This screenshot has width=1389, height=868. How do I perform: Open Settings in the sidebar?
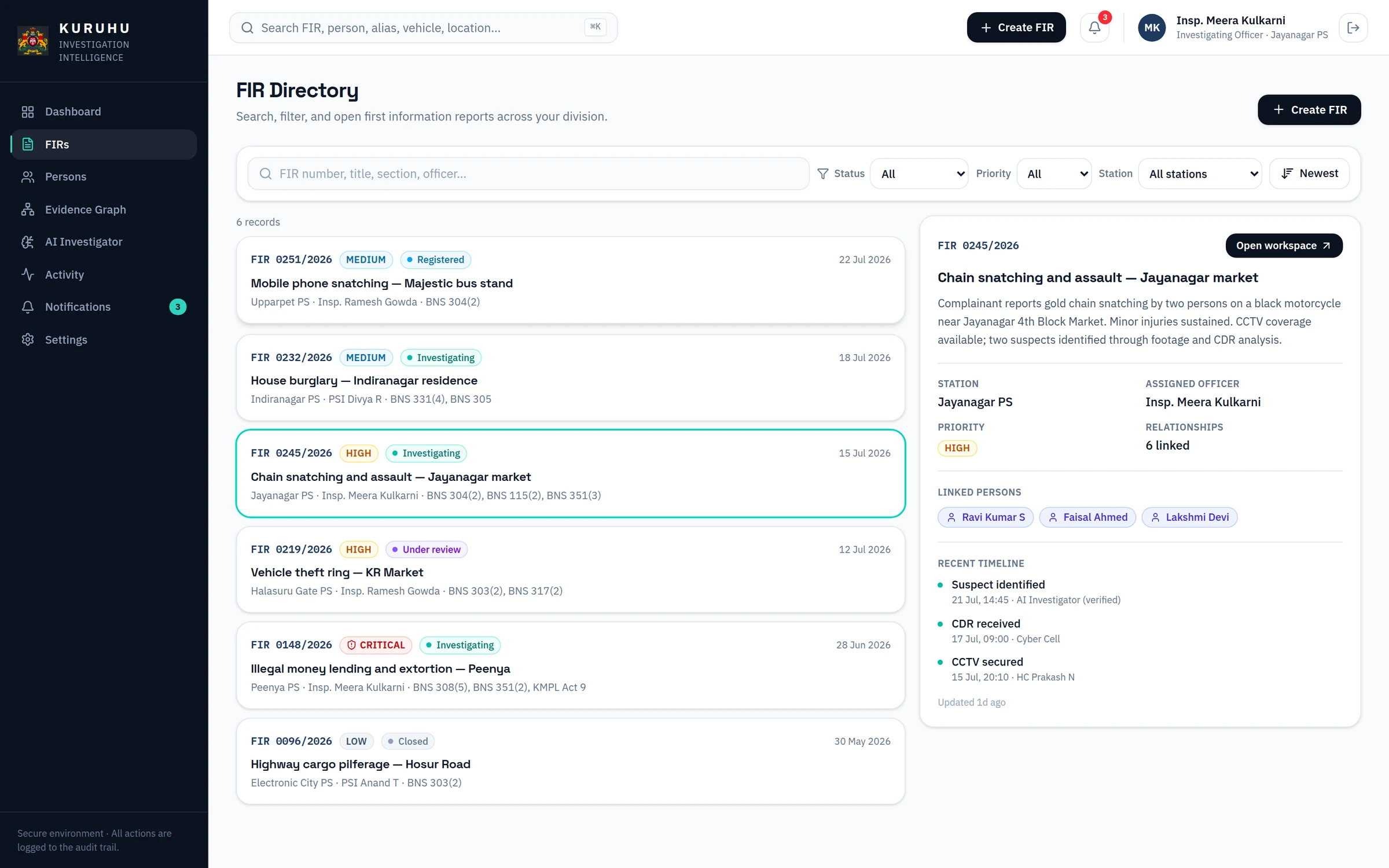click(104, 340)
